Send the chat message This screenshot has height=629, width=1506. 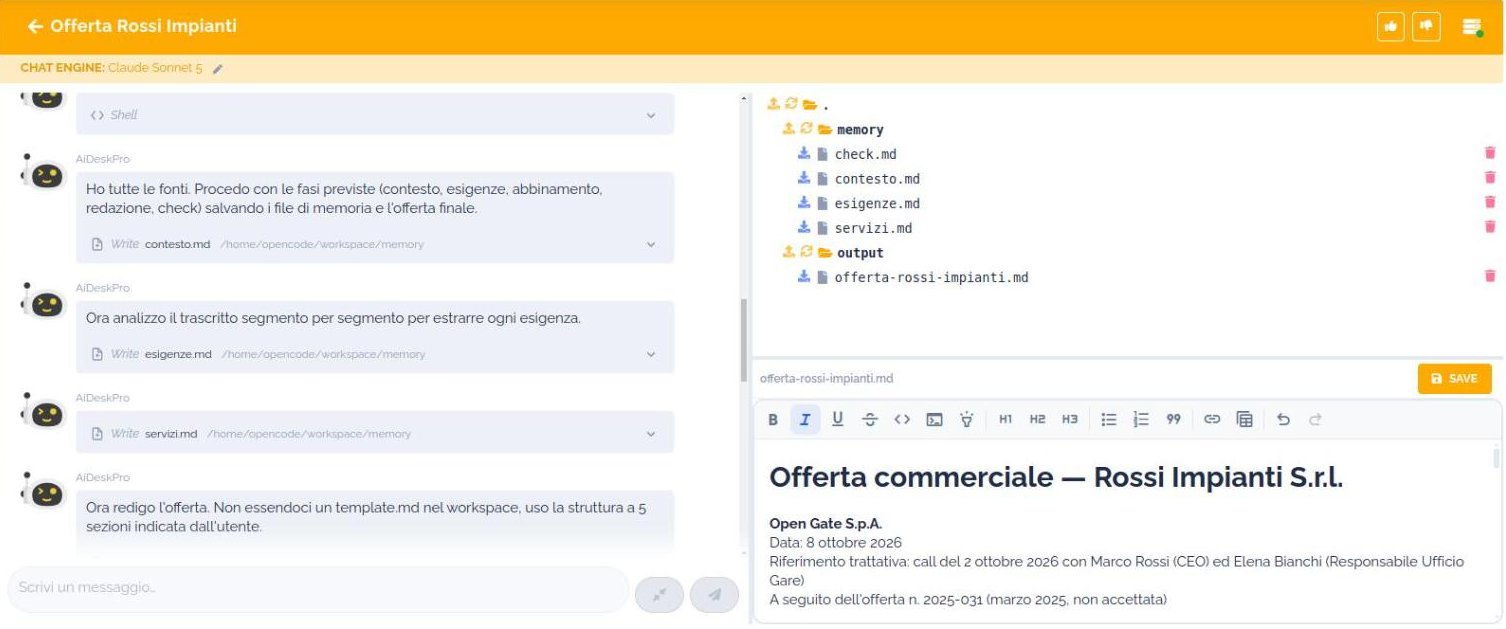[x=714, y=594]
